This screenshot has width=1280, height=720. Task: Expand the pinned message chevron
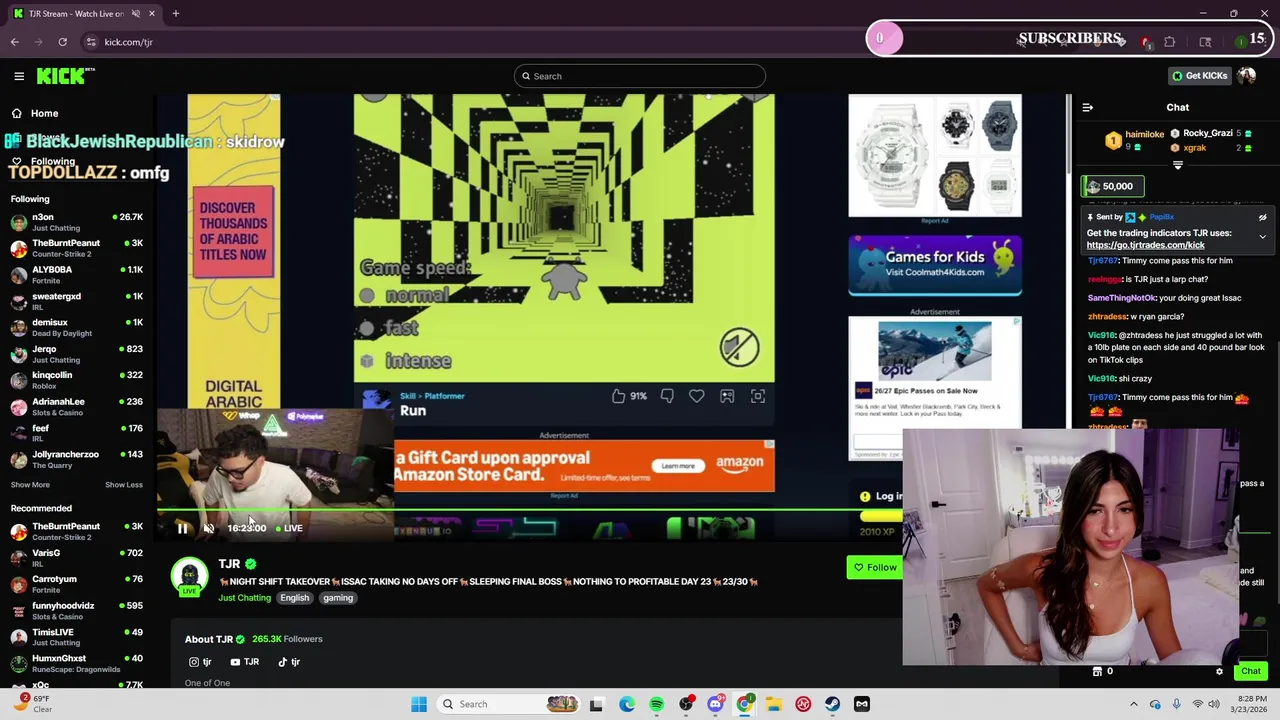click(x=1262, y=238)
